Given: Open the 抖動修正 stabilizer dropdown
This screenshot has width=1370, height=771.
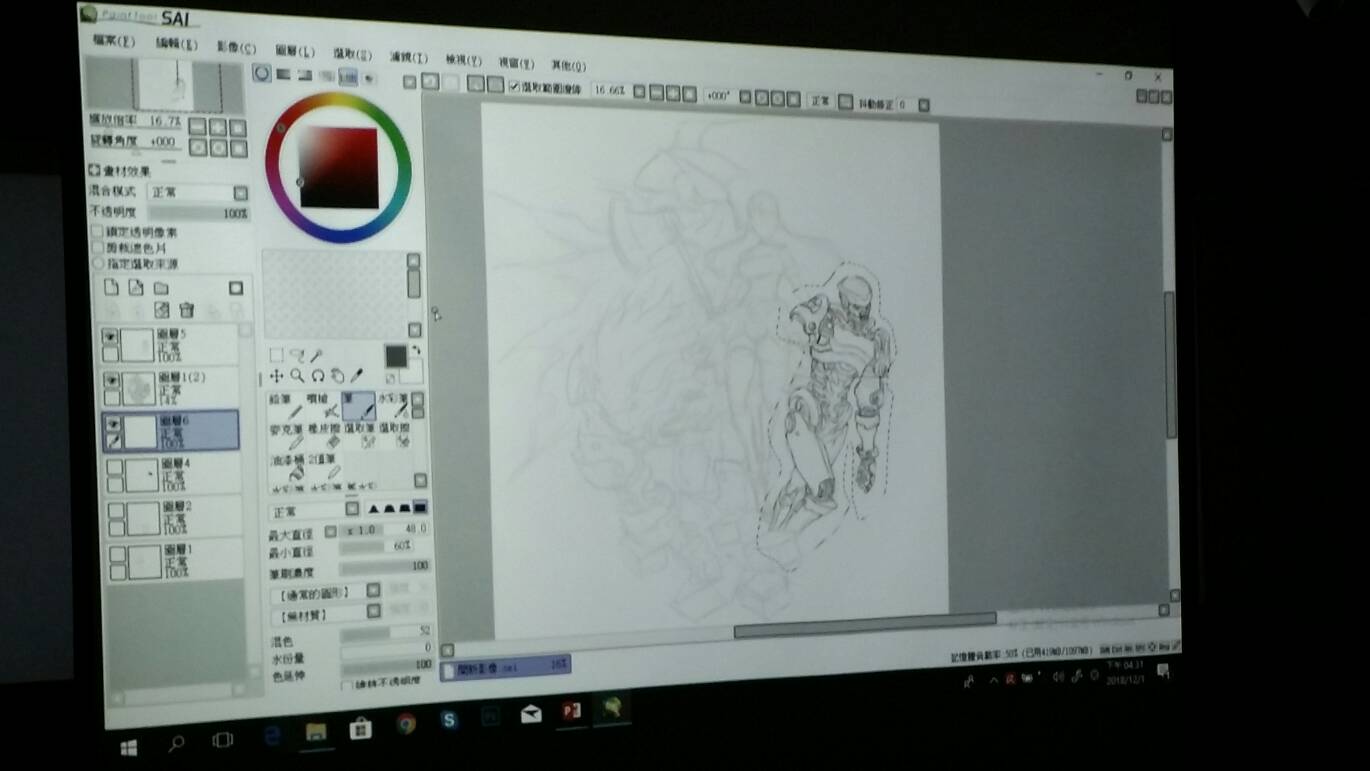Looking at the screenshot, I should [x=923, y=105].
